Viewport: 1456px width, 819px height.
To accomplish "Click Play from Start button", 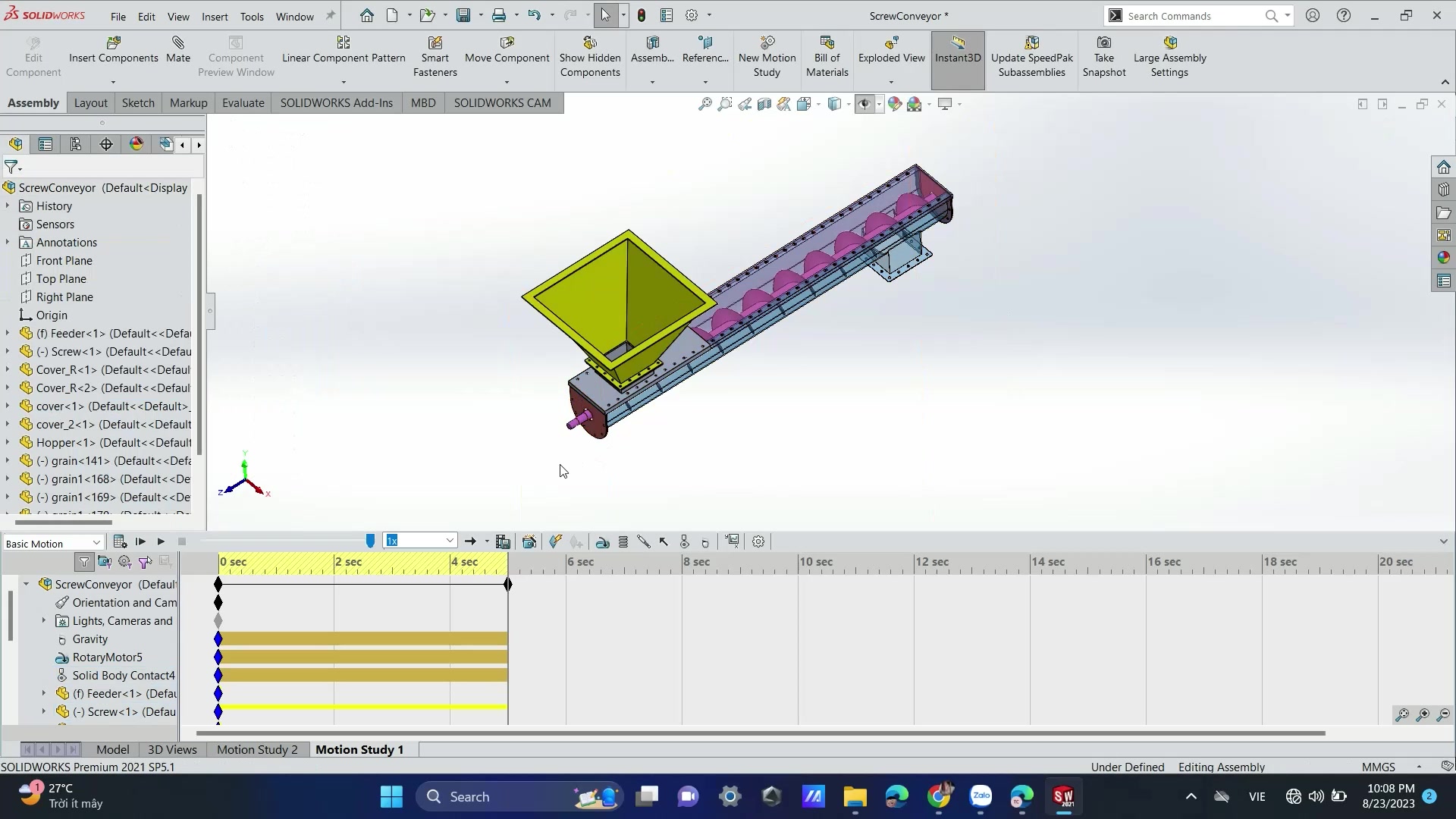I will click(x=140, y=541).
